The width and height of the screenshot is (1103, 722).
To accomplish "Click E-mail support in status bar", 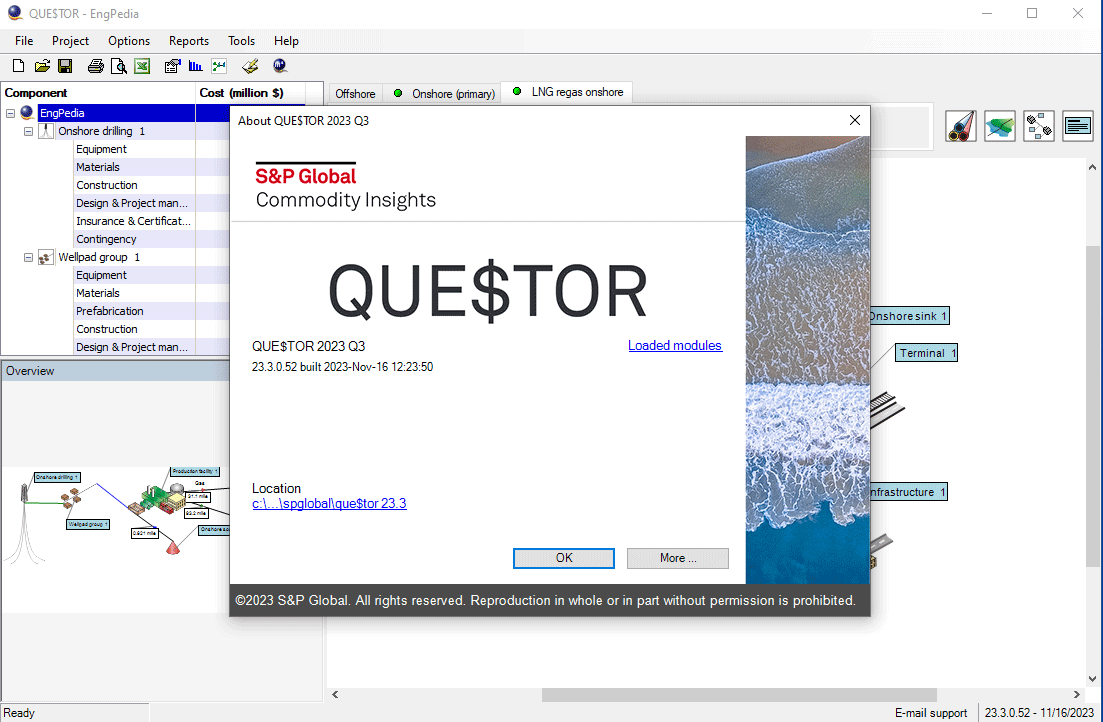I will tap(931, 713).
